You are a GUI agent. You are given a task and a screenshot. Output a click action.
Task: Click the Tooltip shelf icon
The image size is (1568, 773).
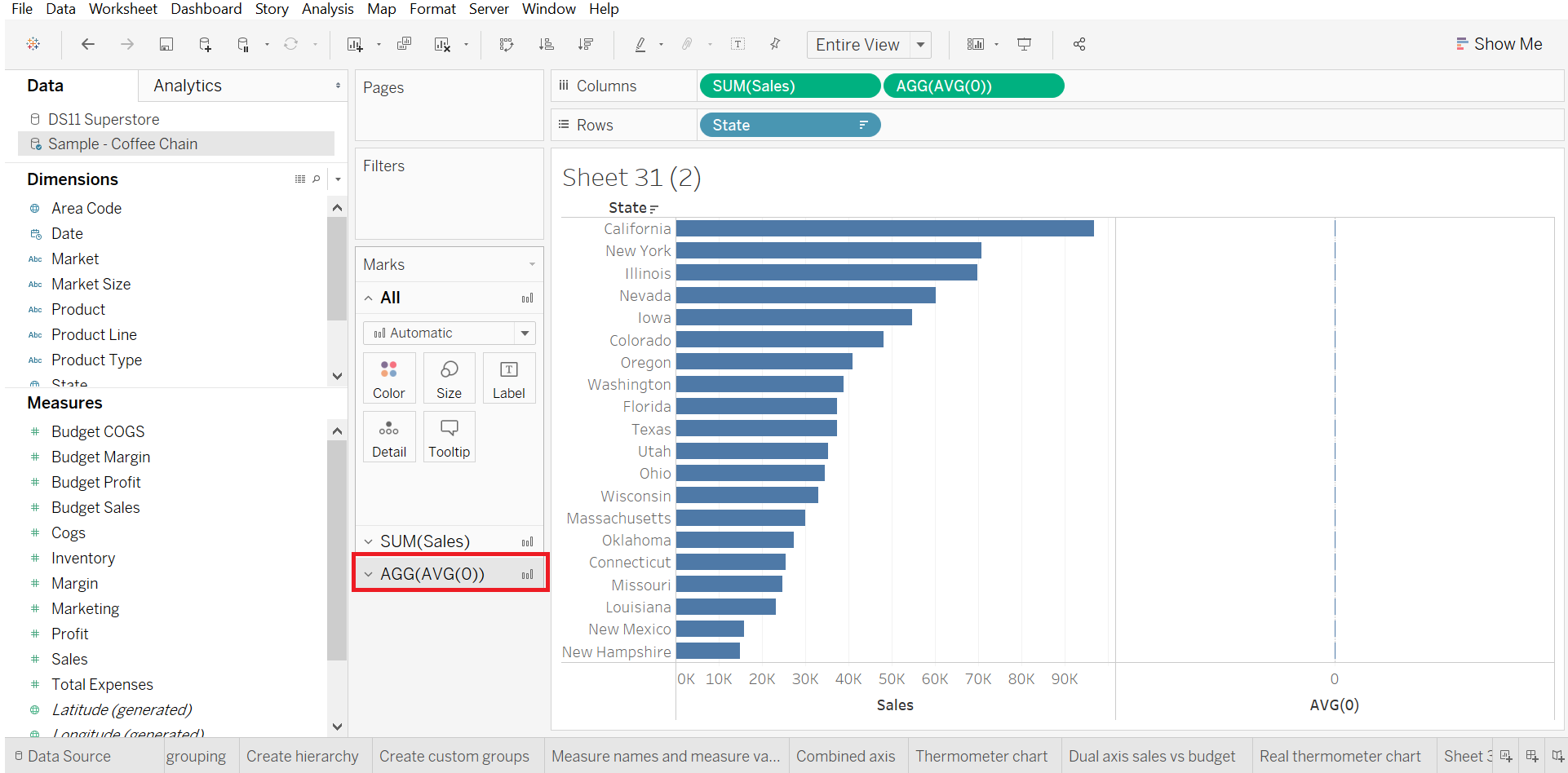coord(449,436)
